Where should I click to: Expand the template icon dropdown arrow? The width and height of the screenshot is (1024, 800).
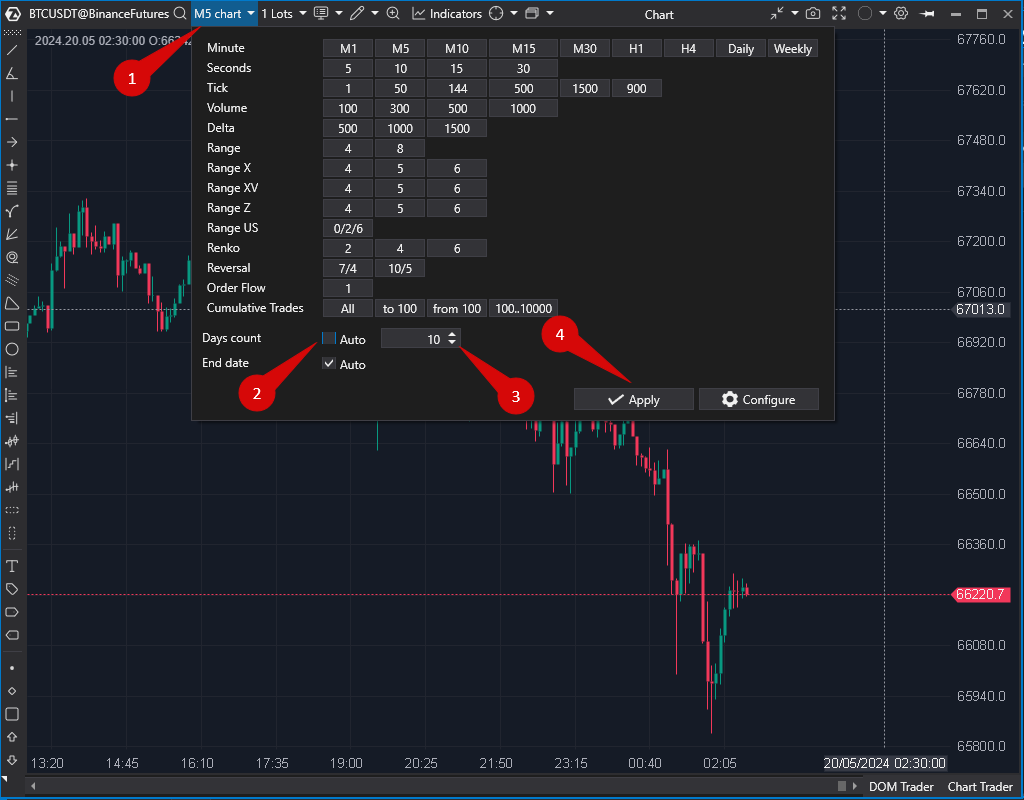(x=339, y=13)
